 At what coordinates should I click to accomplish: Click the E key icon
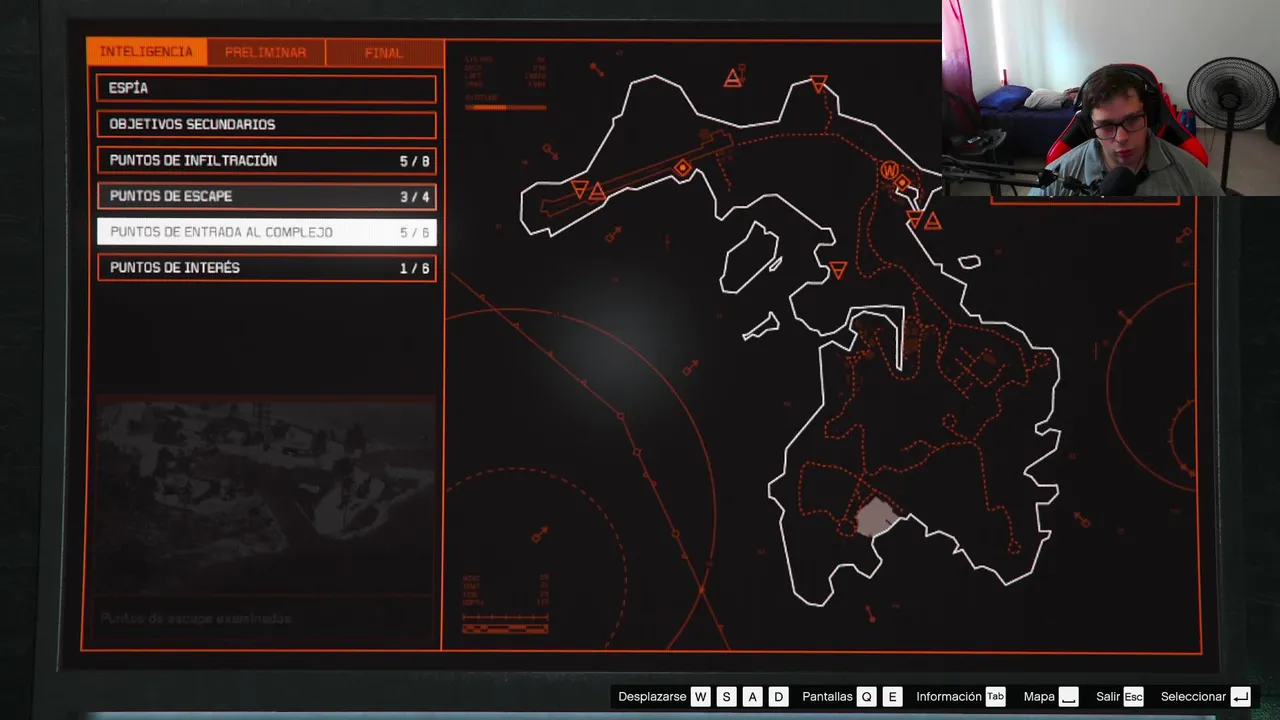892,697
